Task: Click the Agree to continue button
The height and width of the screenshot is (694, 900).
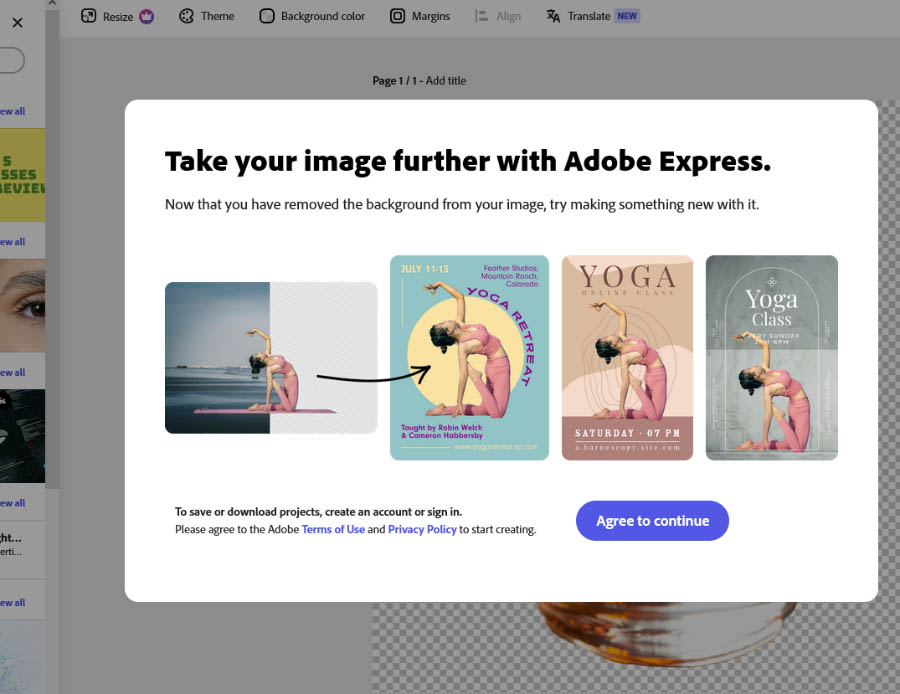Action: point(652,521)
